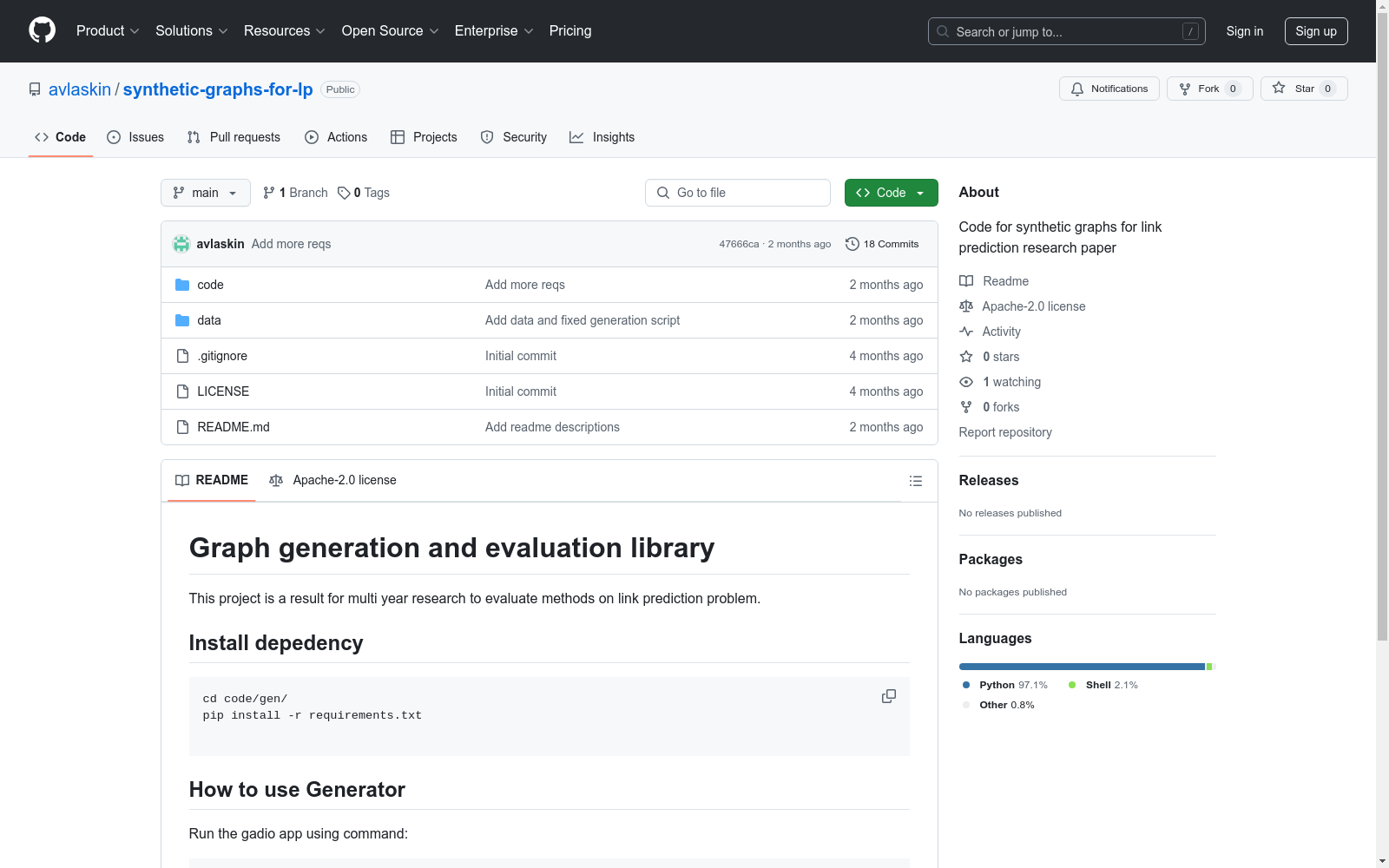This screenshot has height=868, width=1389.
Task: Click the .gitignore file icon
Action: click(182, 356)
